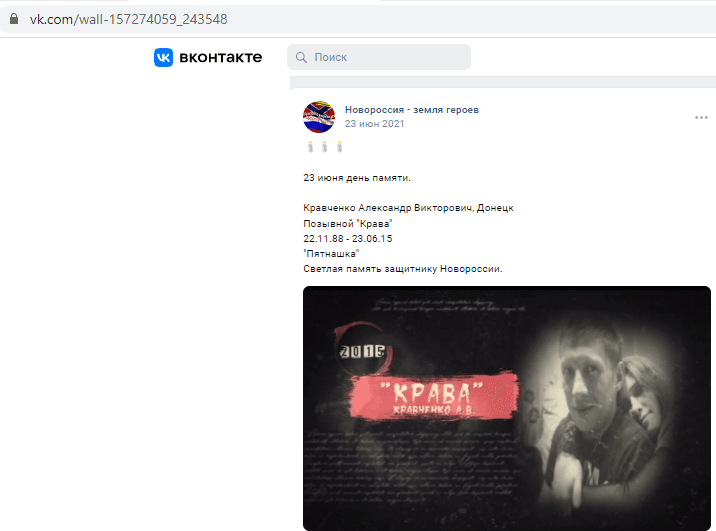Click the line "23 июня день памяти."

pyautogui.click(x=357, y=178)
